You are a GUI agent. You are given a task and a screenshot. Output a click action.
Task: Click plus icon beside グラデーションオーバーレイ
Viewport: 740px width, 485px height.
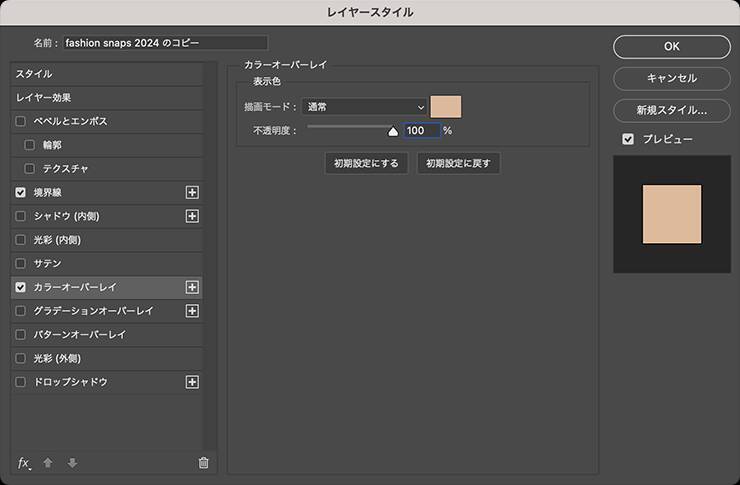point(193,311)
